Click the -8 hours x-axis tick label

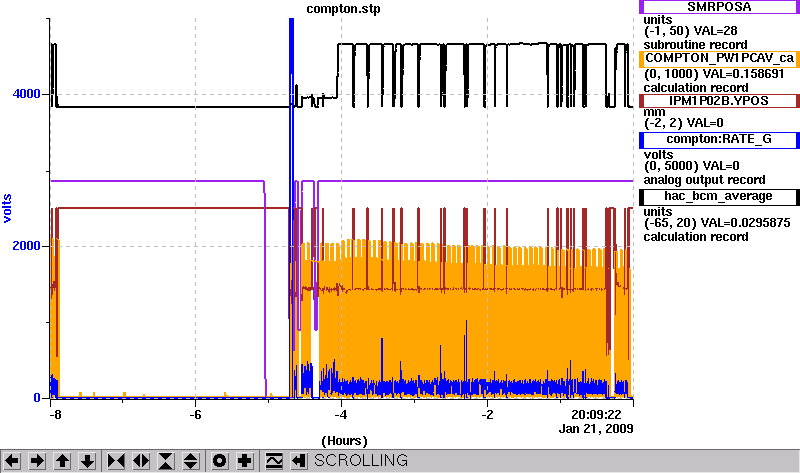pos(55,414)
